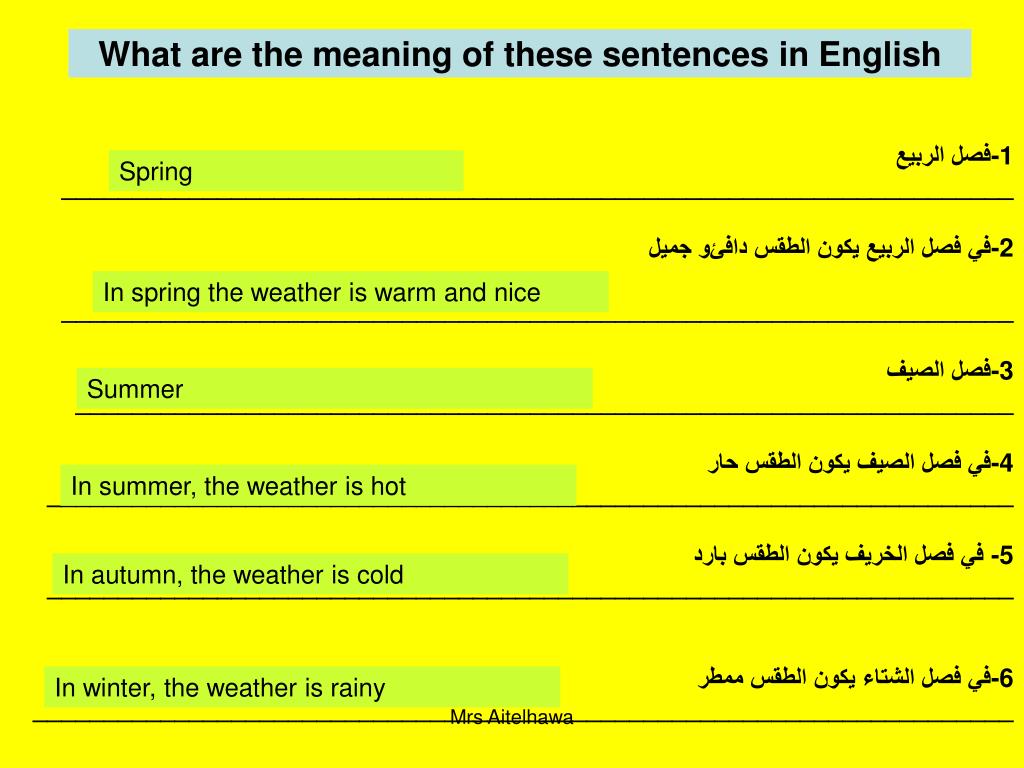Select the 'Summer' answer box
This screenshot has height=768, width=1024.
[334, 389]
